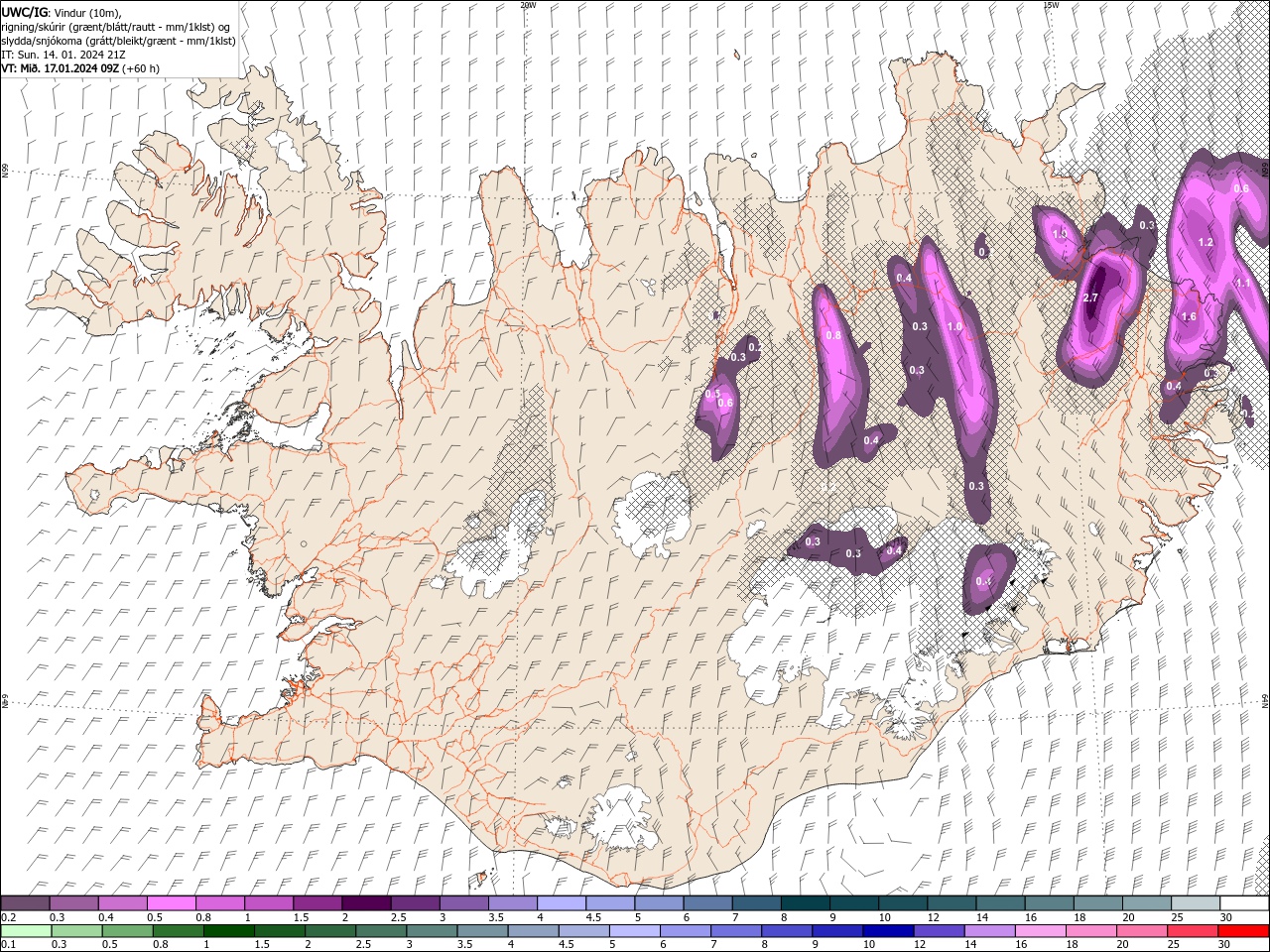Click the 1.2 precipitation value label
This screenshot has height=952, width=1270.
pyautogui.click(x=1206, y=242)
